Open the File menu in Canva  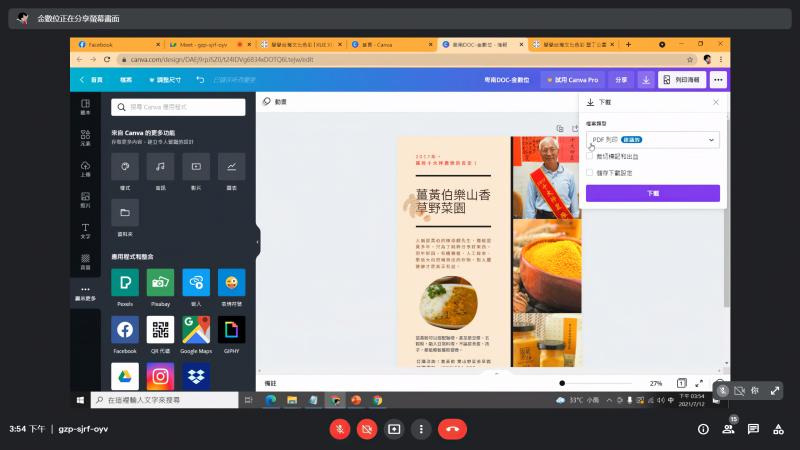126,79
